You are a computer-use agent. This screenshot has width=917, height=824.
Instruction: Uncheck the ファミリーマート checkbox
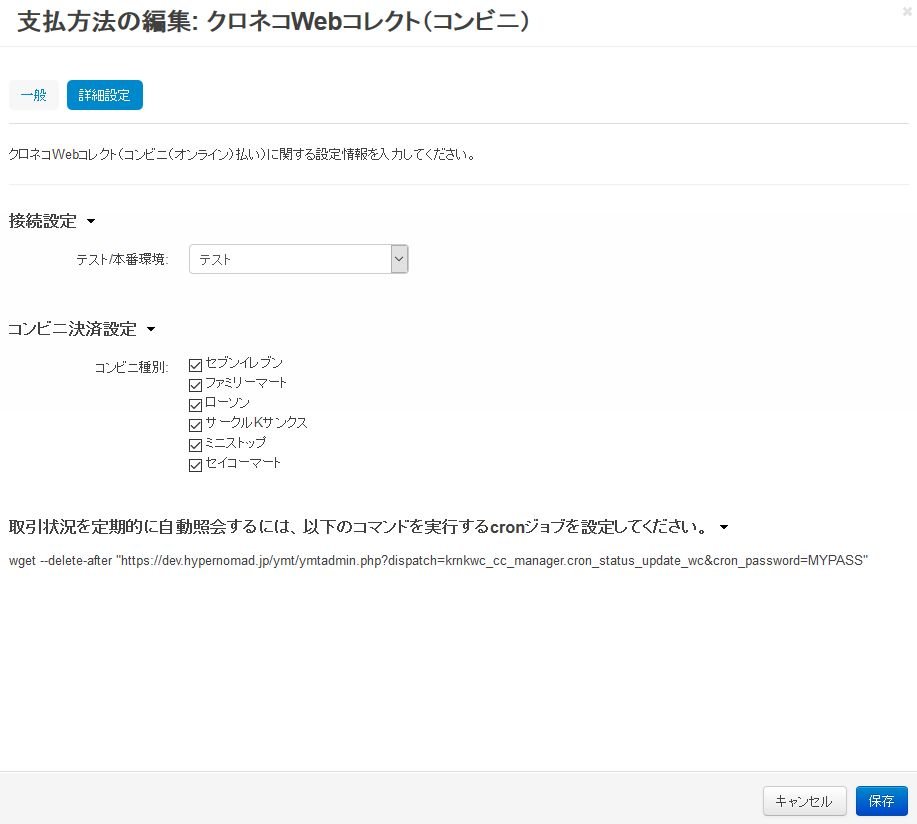click(195, 385)
